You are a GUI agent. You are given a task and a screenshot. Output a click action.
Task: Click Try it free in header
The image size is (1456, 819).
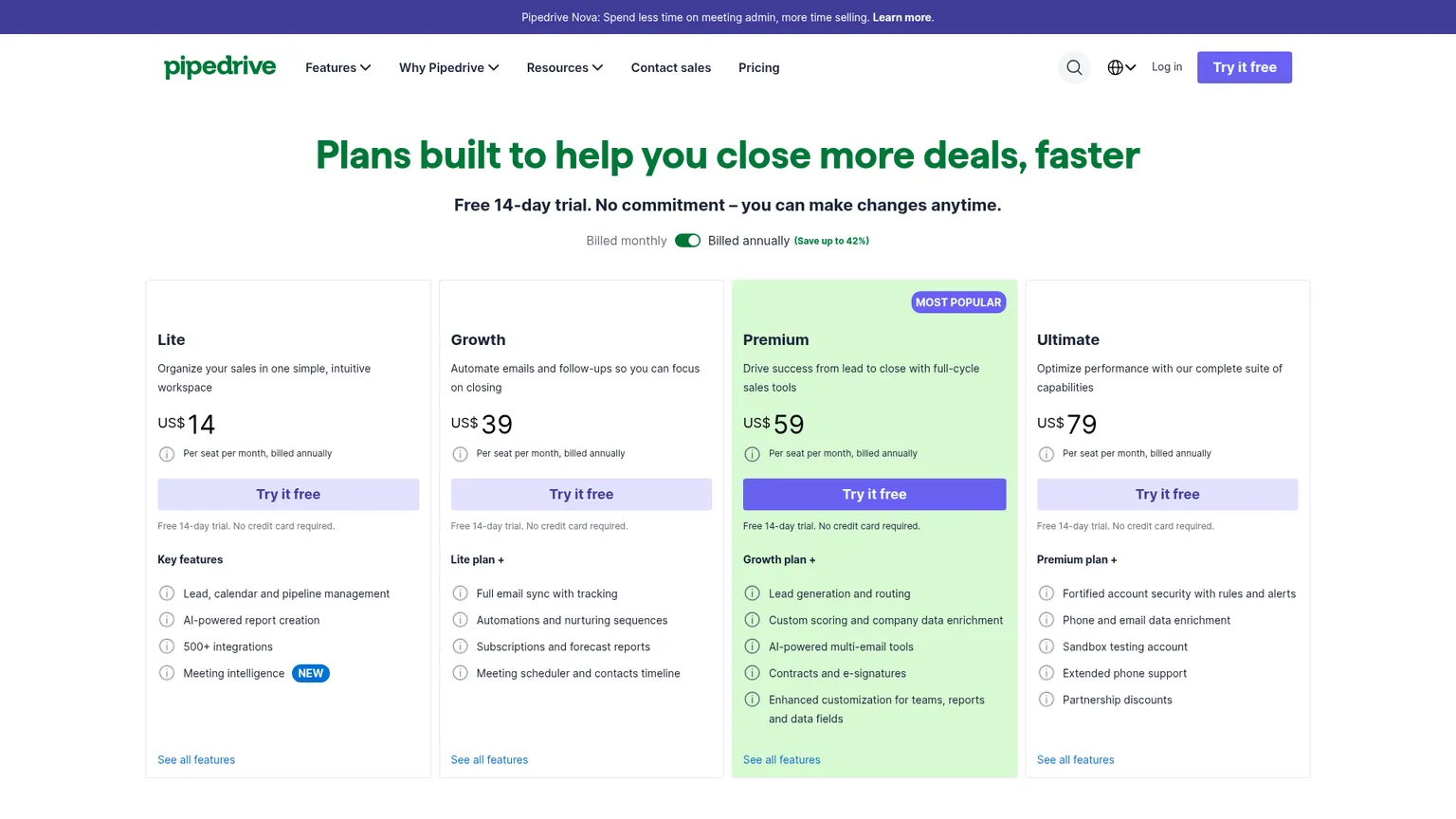1245,67
